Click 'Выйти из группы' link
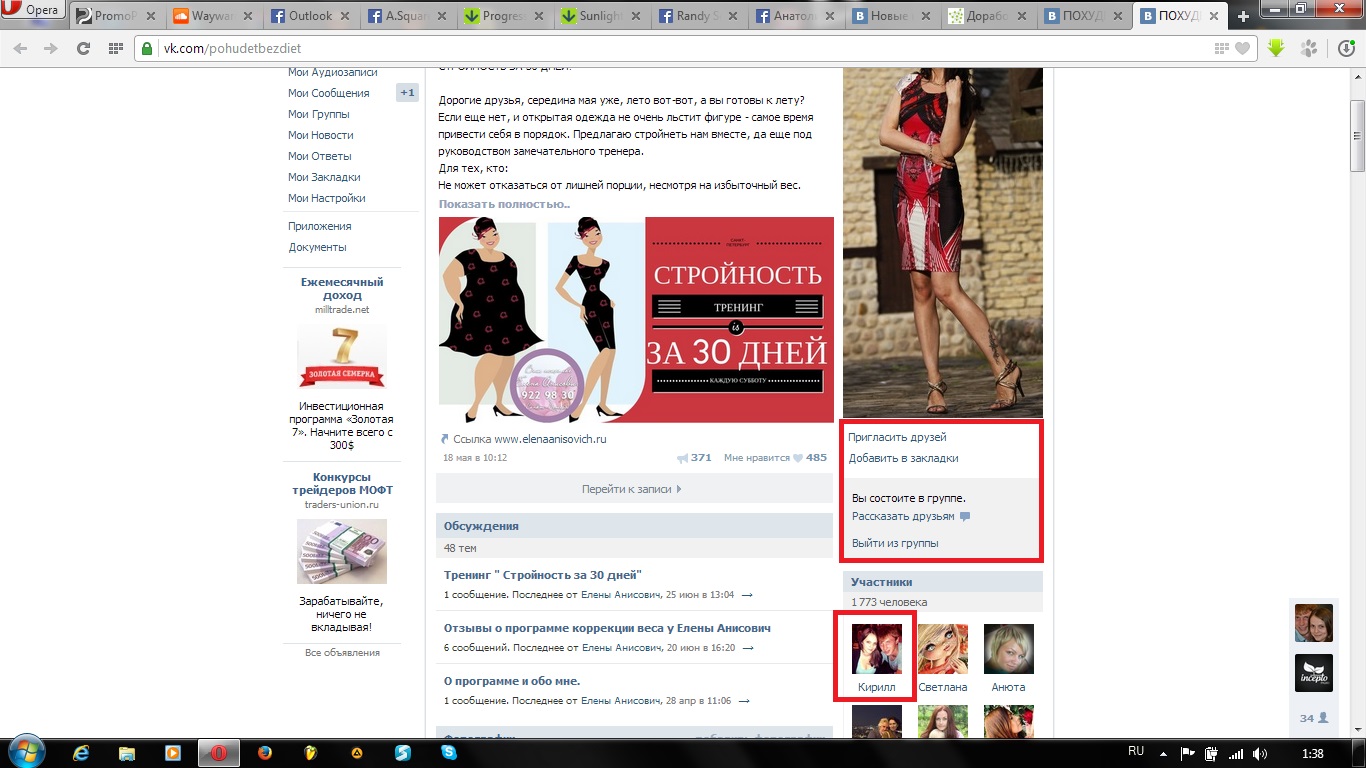 click(895, 543)
